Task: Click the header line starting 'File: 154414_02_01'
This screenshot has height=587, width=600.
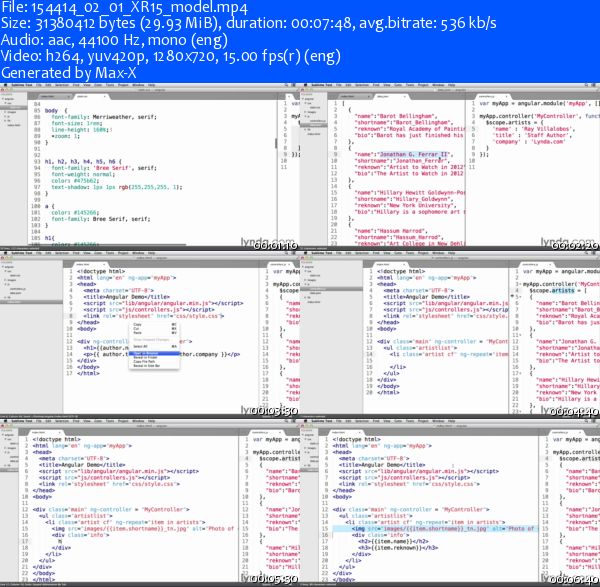Action: [x=124, y=8]
